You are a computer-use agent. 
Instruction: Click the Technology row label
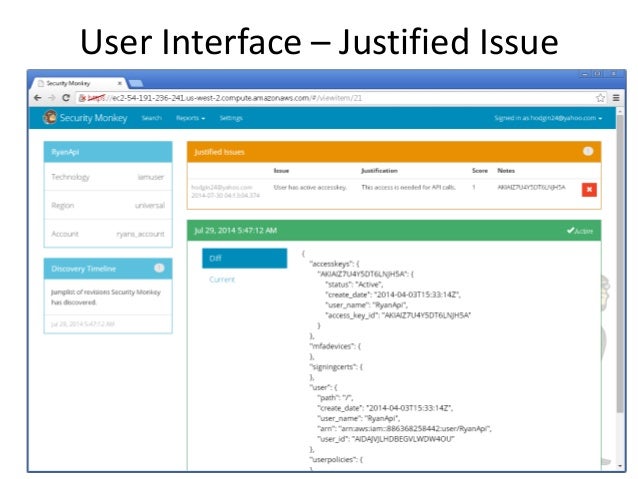pos(70,177)
